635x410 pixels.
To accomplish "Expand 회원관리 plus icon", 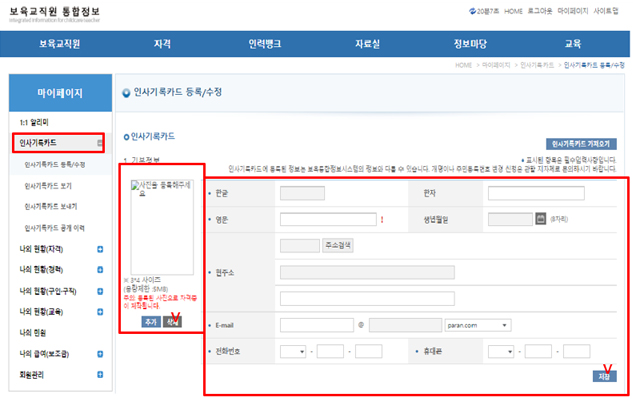I will 100,375.
